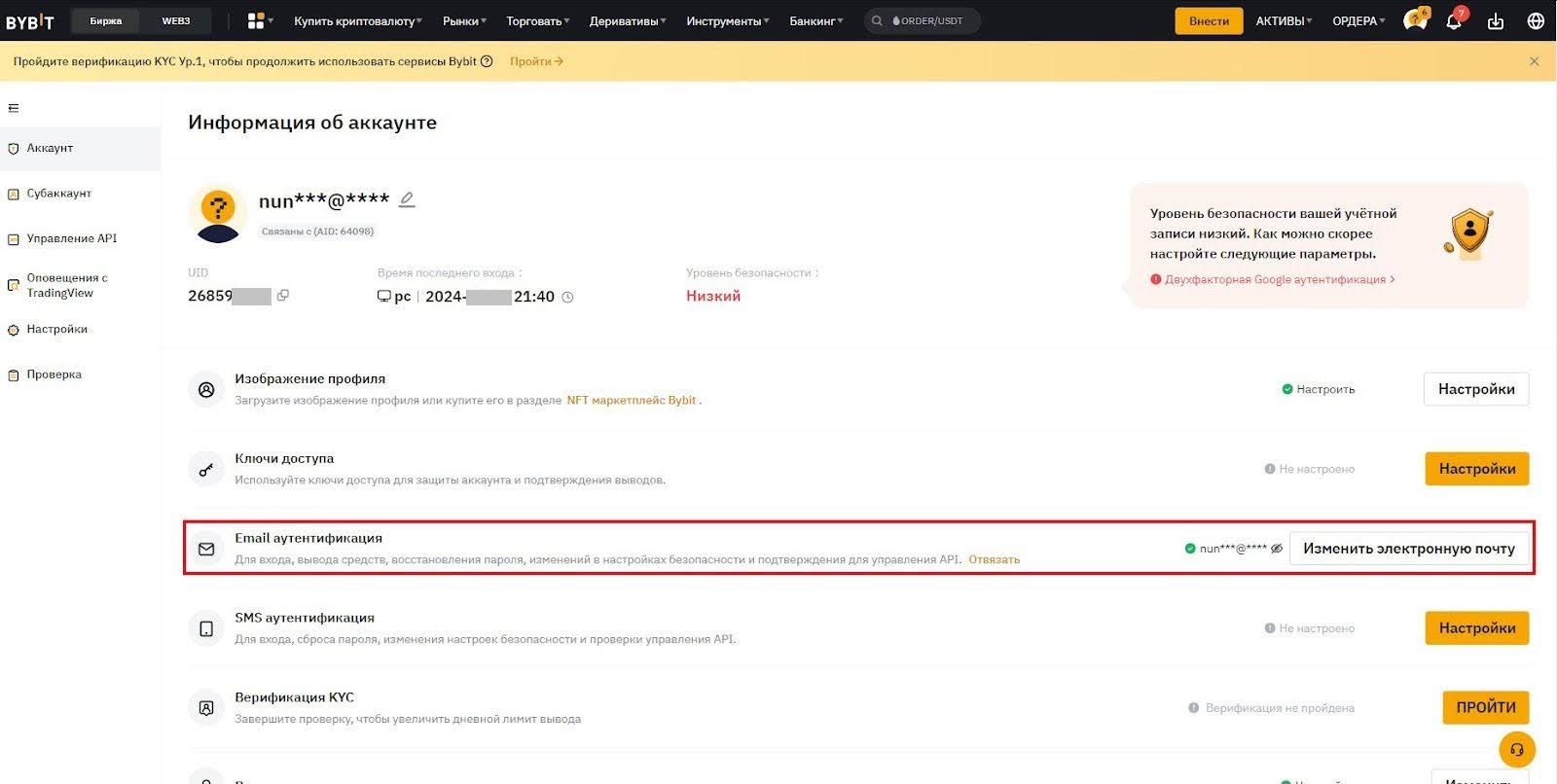Click Настройки button for SMS аутентификация

tap(1477, 628)
